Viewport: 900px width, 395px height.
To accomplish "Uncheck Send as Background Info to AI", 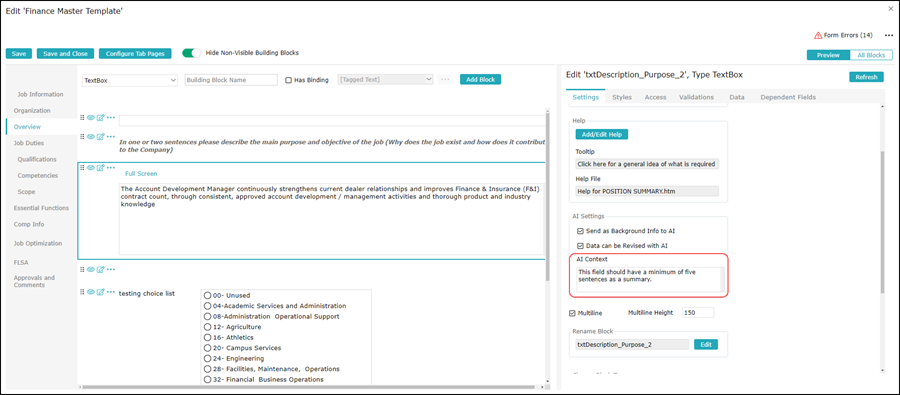I will click(x=580, y=231).
